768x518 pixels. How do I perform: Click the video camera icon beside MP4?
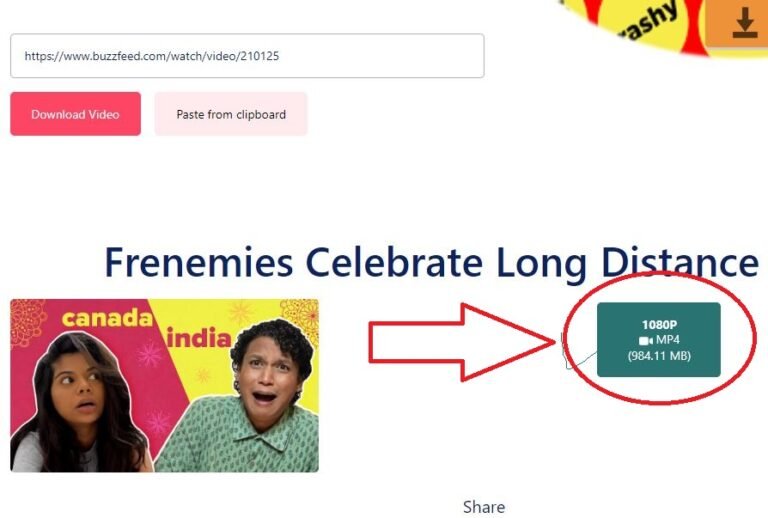tap(646, 340)
